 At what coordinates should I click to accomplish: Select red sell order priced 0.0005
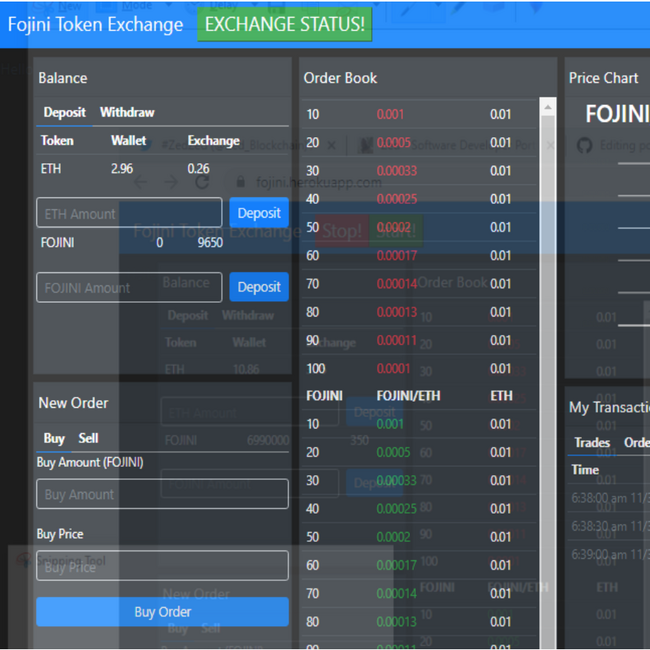pyautogui.click(x=394, y=142)
